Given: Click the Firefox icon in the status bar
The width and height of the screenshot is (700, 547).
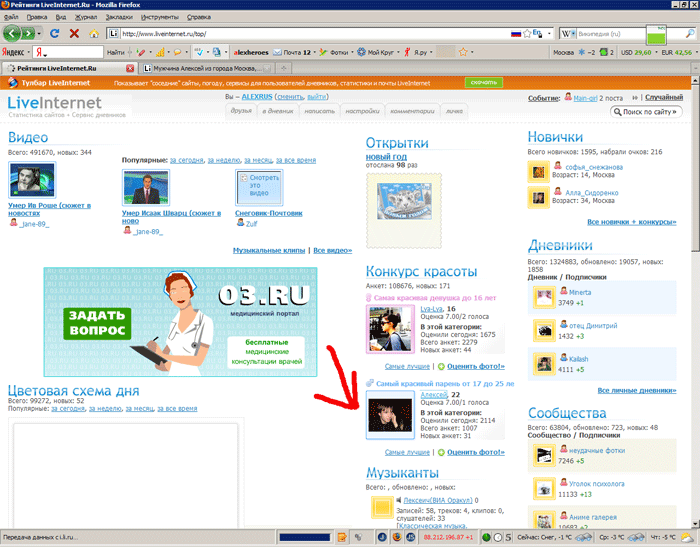Looking at the screenshot, I should point(396,537).
